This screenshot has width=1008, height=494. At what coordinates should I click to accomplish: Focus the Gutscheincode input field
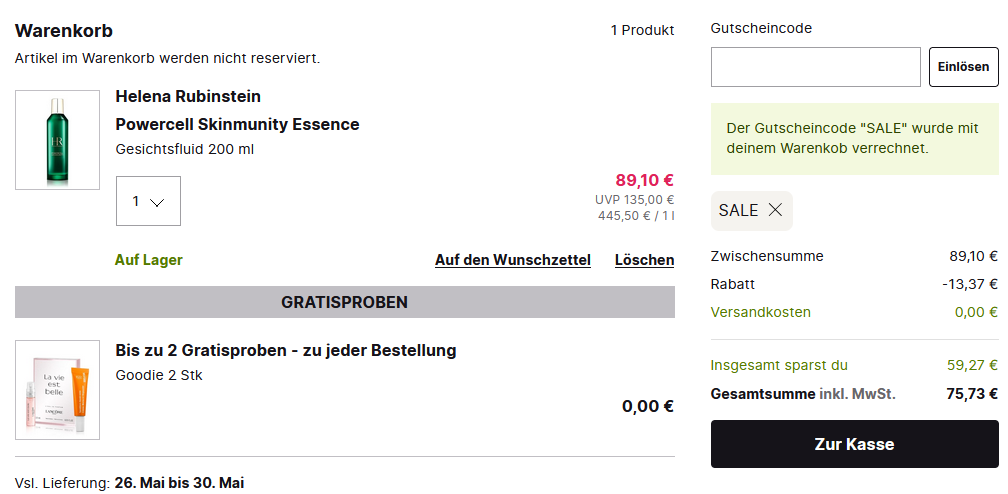click(x=815, y=67)
